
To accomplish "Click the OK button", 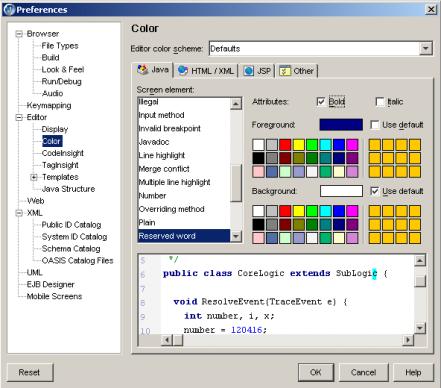I will coord(316,372).
